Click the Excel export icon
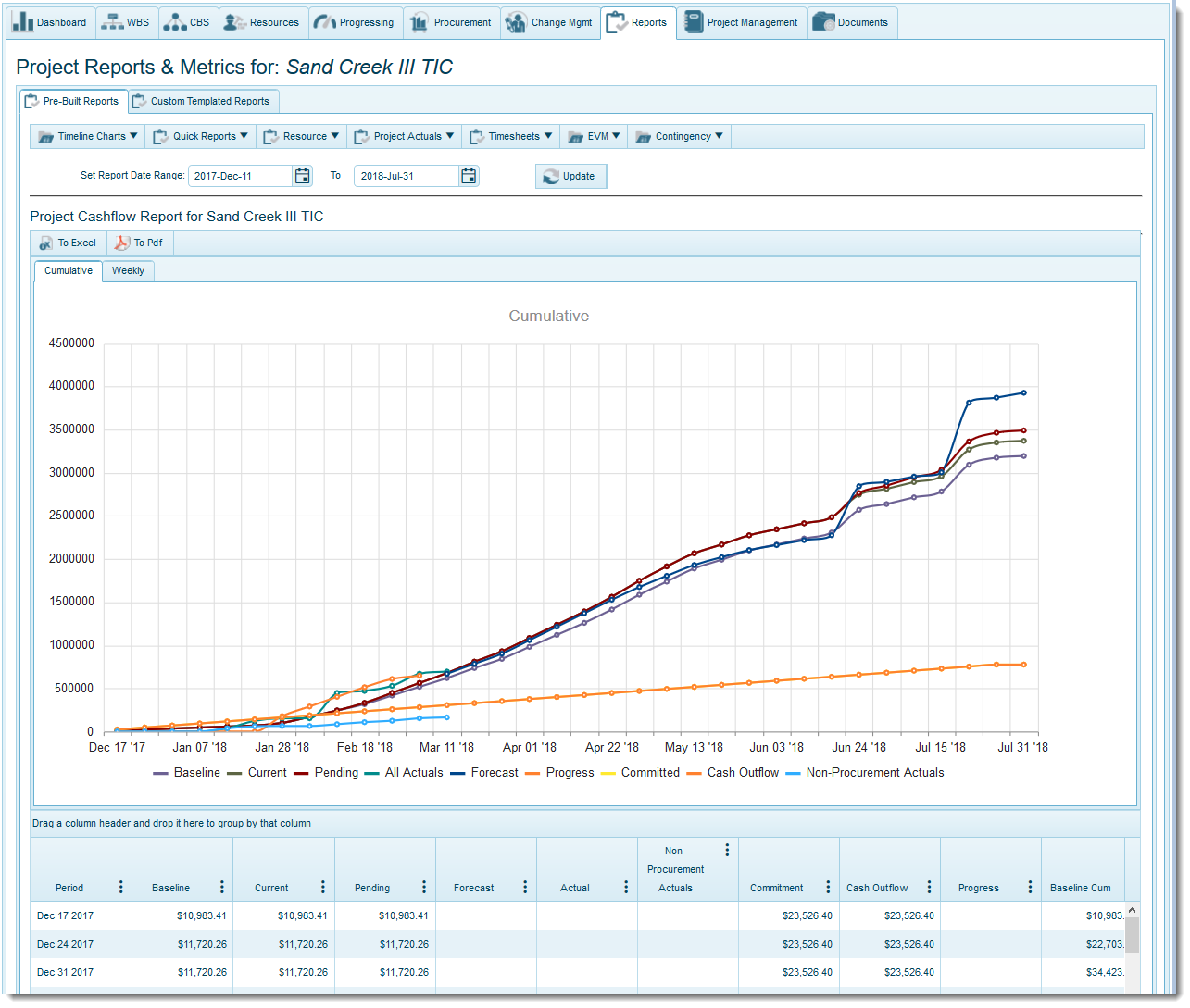This screenshot has width=1190, height=1008. (45, 243)
